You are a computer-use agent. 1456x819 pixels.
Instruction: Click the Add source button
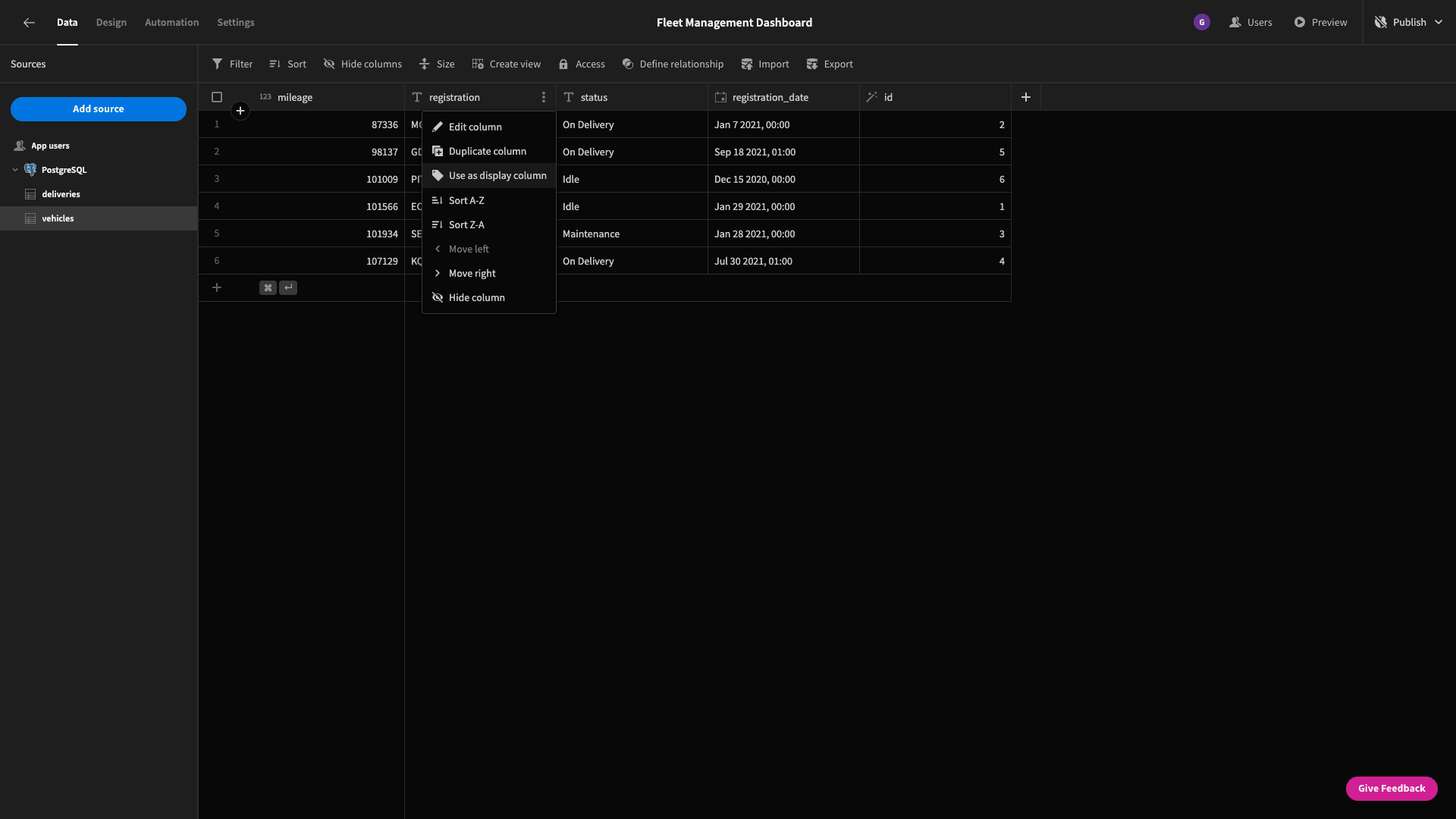coord(99,109)
